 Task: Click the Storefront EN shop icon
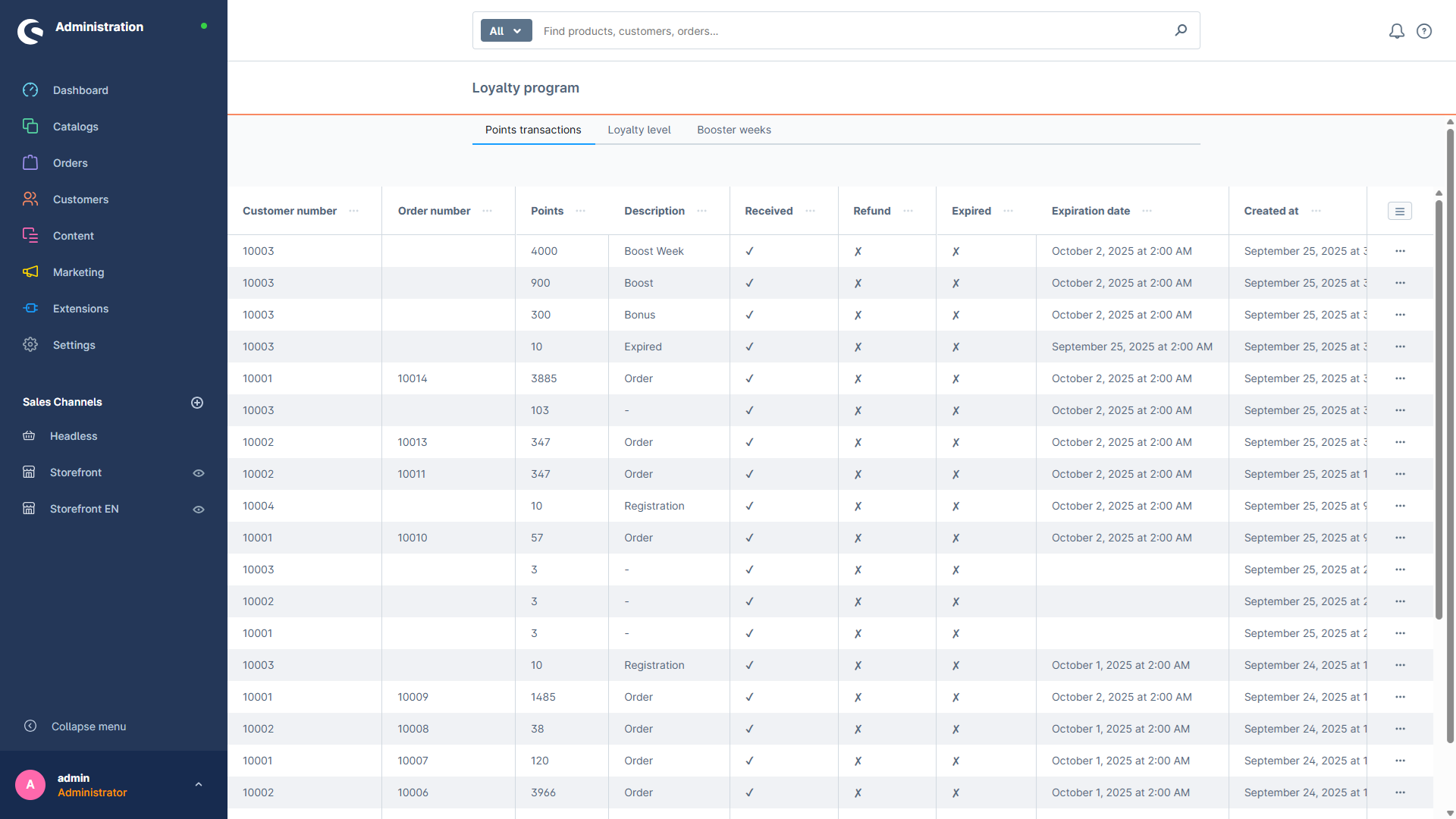tap(29, 509)
